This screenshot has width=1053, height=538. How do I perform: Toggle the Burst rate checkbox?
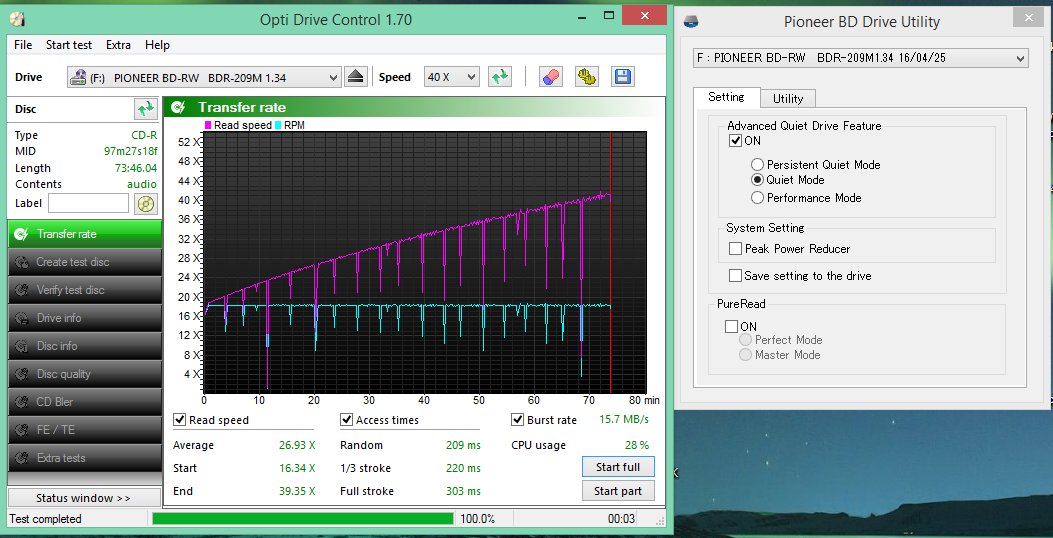518,420
